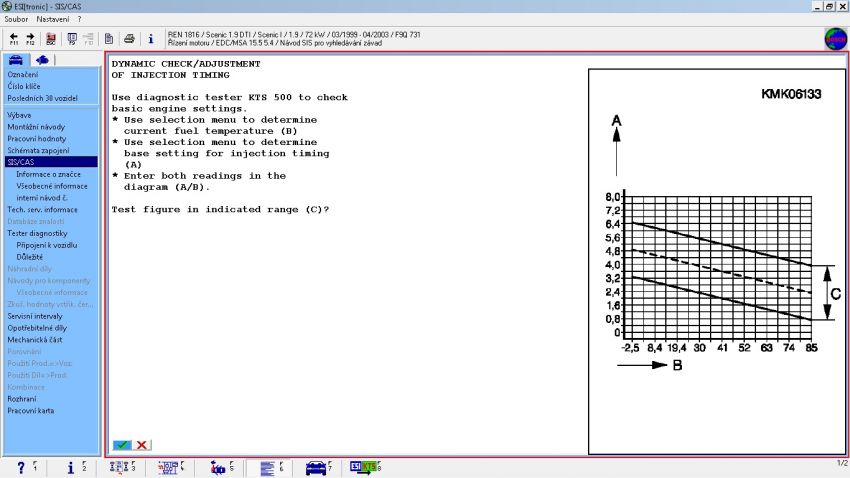Screen dimensions: 850x478
Task: Click the ESC exit toolbar icon
Action: 51,39
